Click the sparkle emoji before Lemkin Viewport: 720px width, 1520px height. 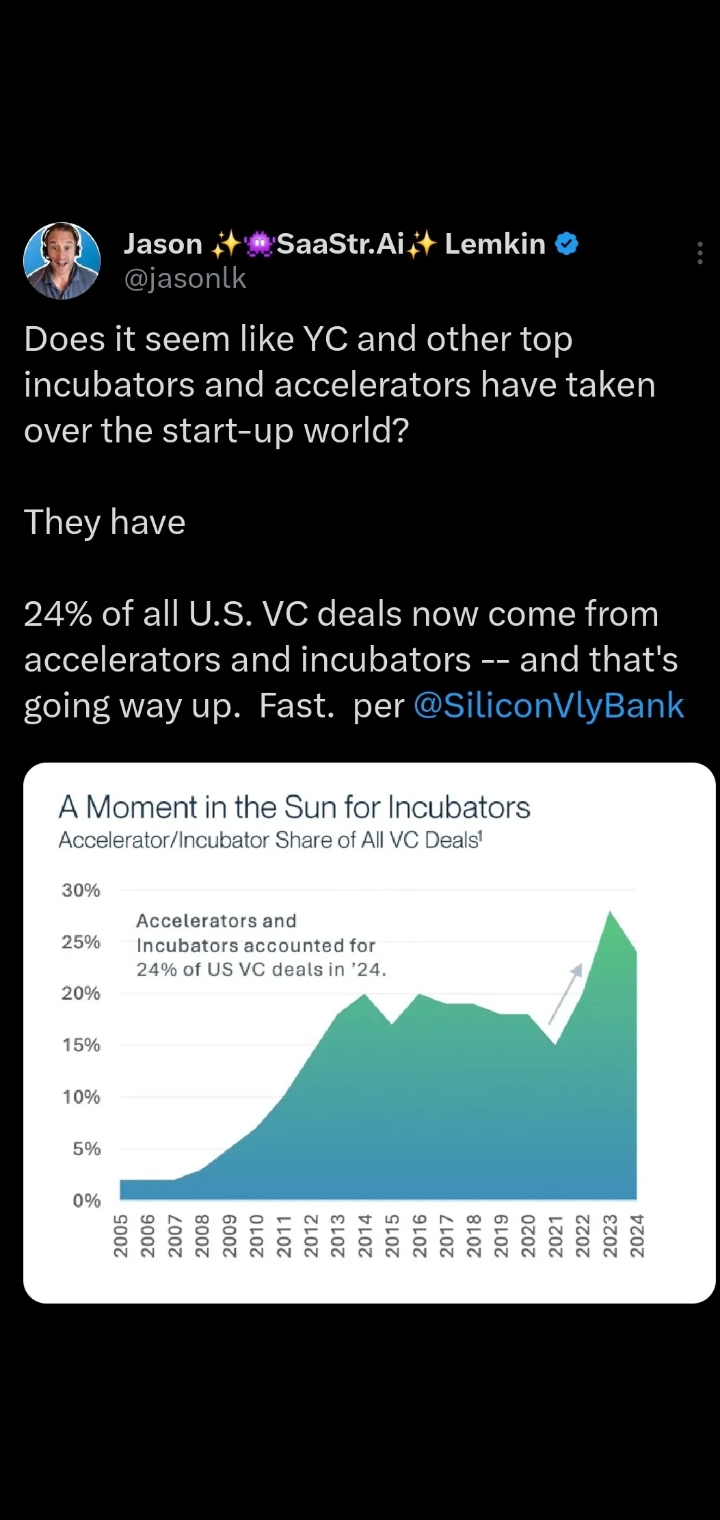(x=422, y=243)
